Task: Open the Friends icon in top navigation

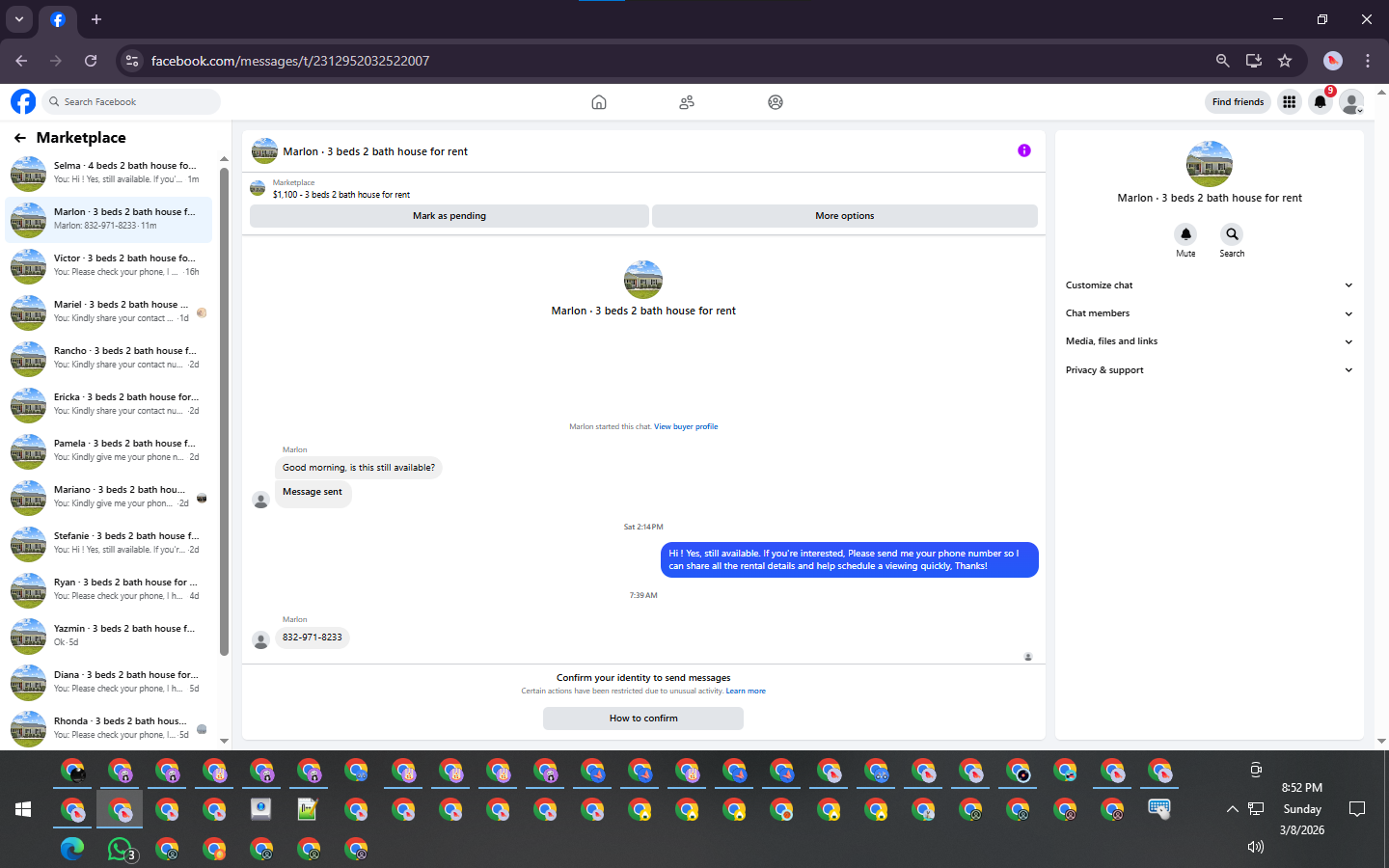Action: tap(687, 102)
